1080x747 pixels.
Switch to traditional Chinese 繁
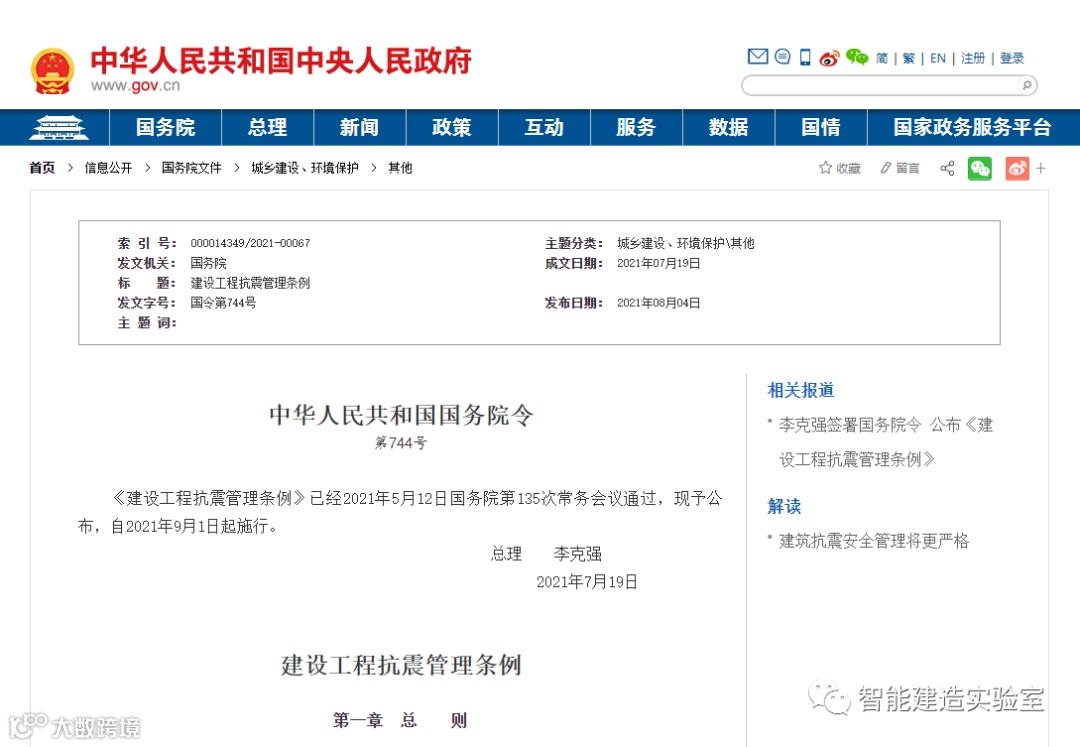(x=908, y=59)
